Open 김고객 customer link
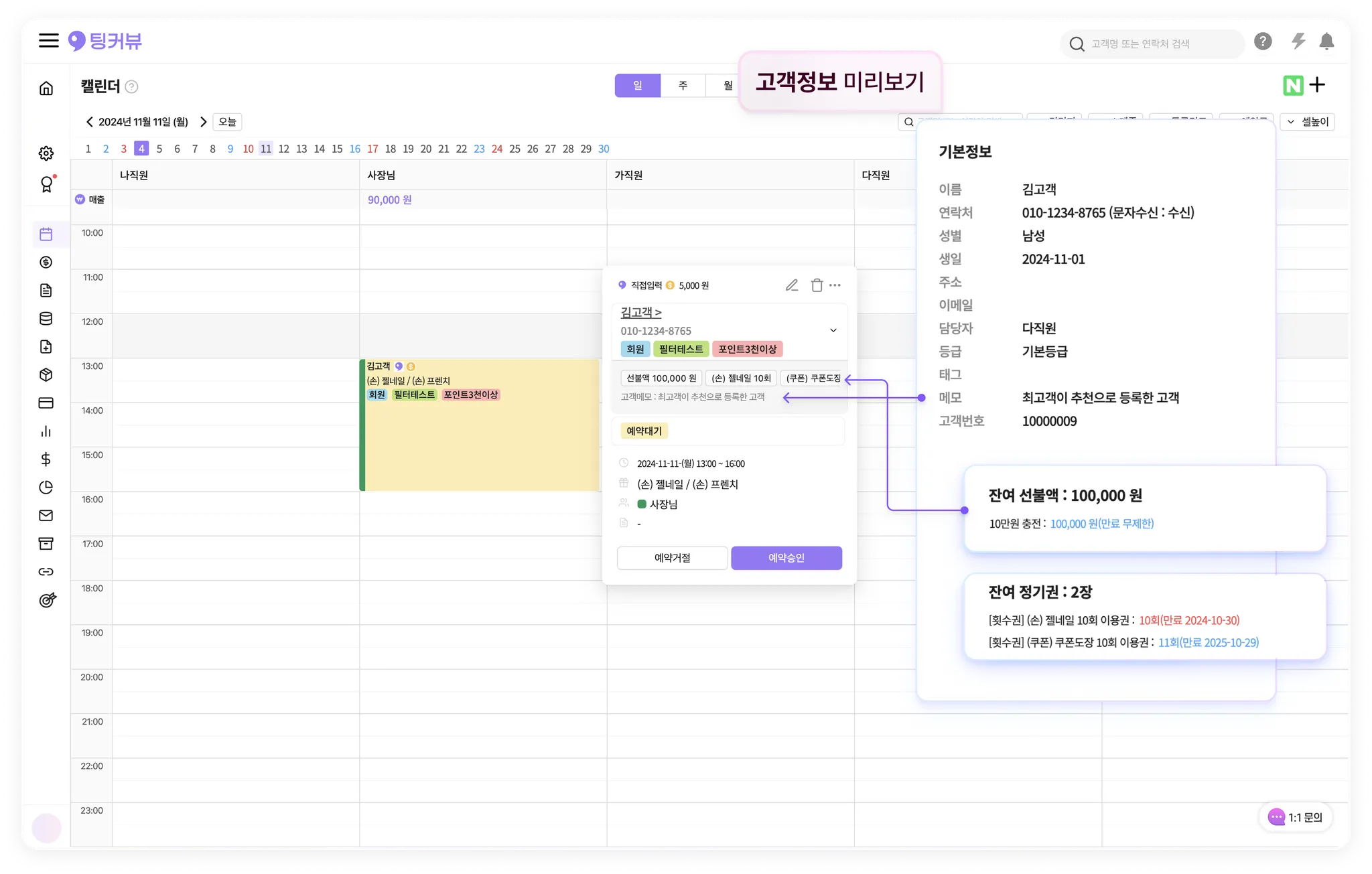Image resolution: width=1372 pixels, height=874 pixels. tap(640, 313)
